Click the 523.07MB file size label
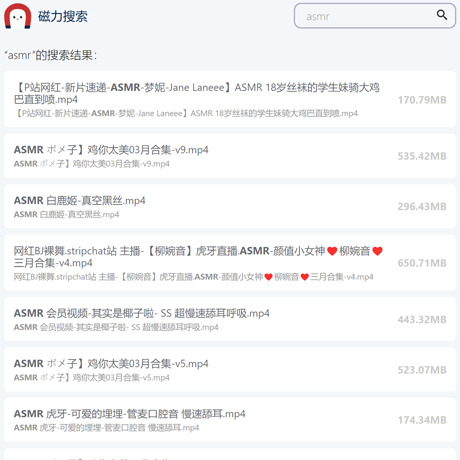Screen dimensions: 460x460 422,370
